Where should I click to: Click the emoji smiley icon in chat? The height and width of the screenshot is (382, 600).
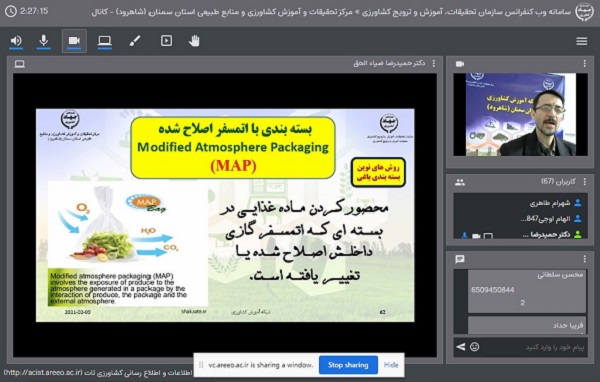click(x=474, y=347)
